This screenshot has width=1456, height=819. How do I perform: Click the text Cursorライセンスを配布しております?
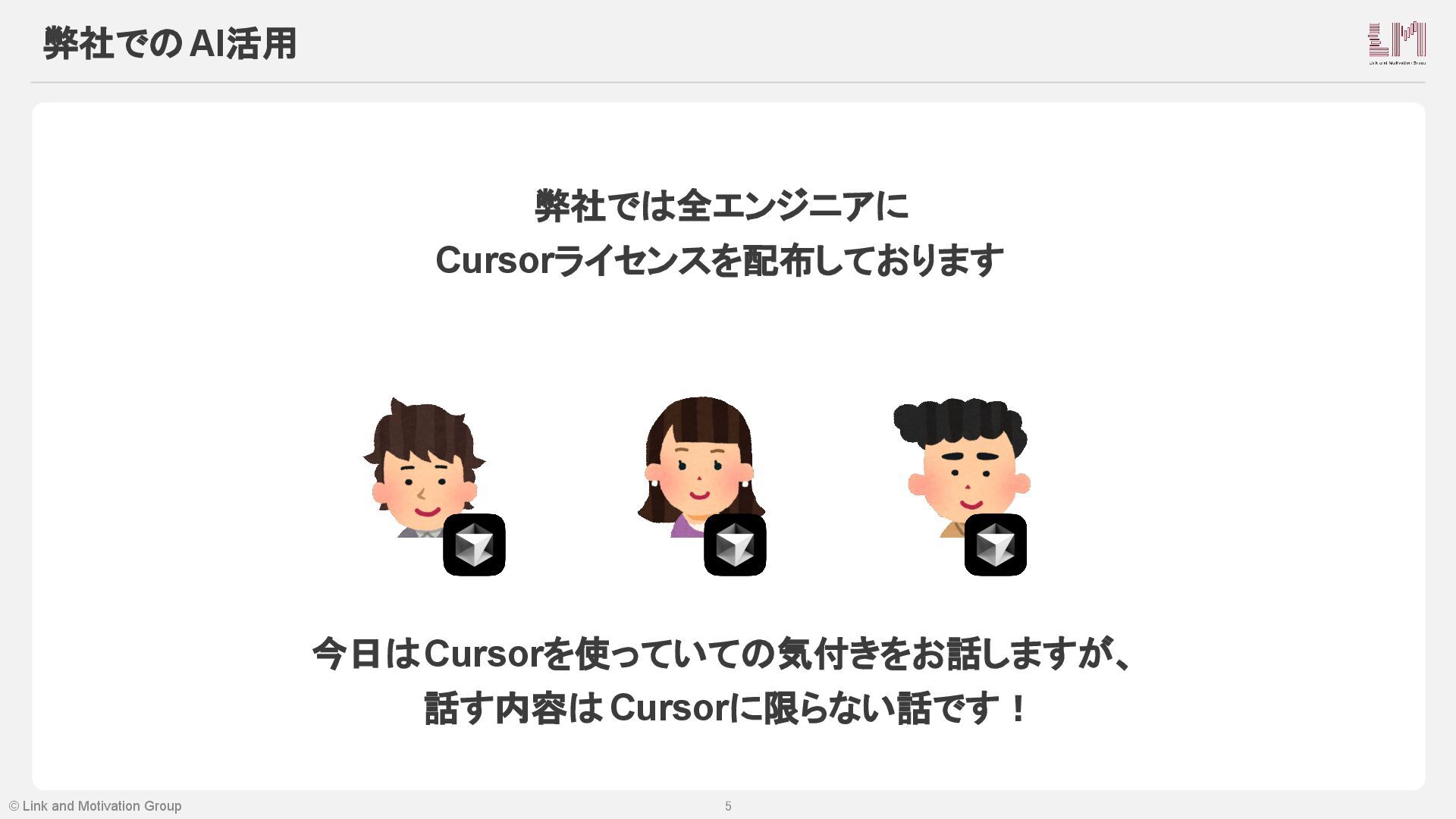point(720,261)
